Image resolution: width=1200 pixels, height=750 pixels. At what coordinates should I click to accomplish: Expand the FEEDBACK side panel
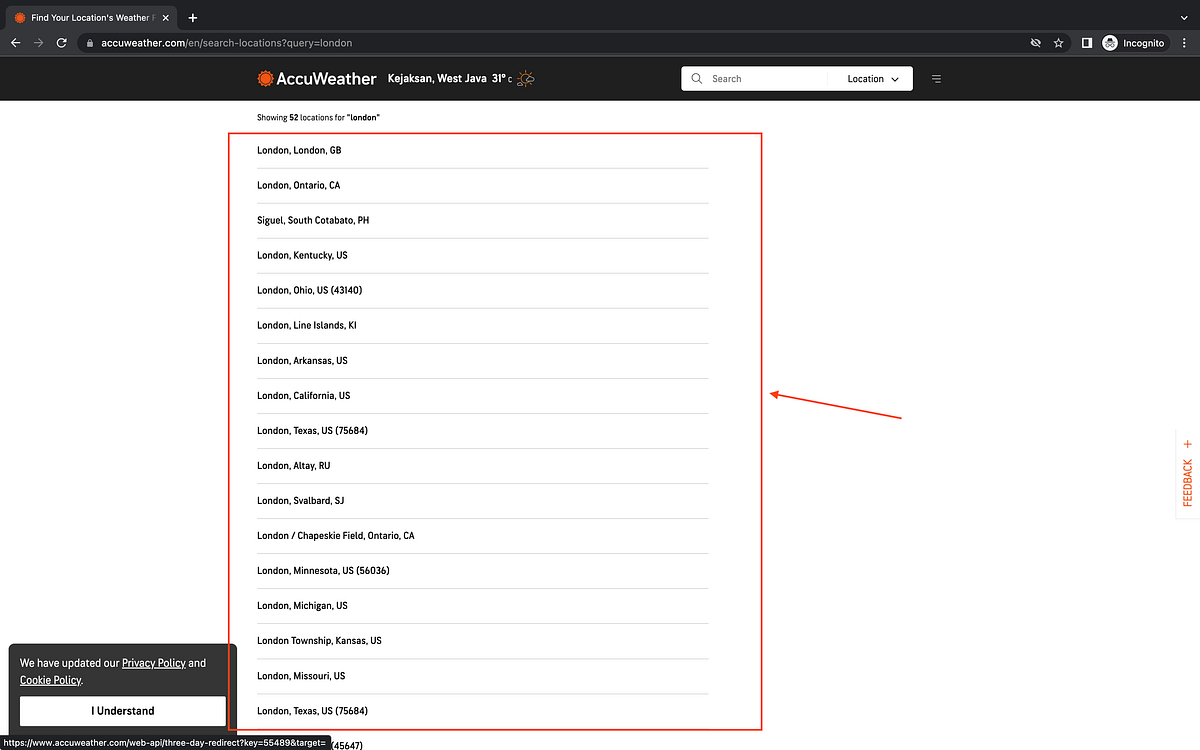point(1186,478)
